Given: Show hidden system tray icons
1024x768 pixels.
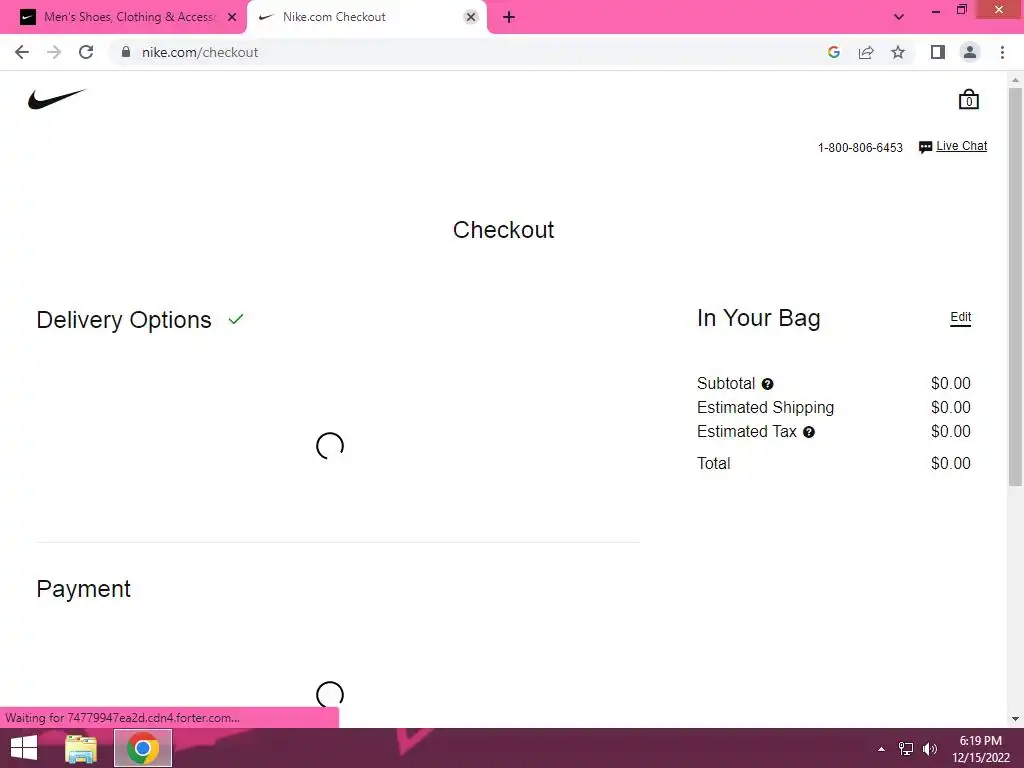Looking at the screenshot, I should [x=882, y=748].
